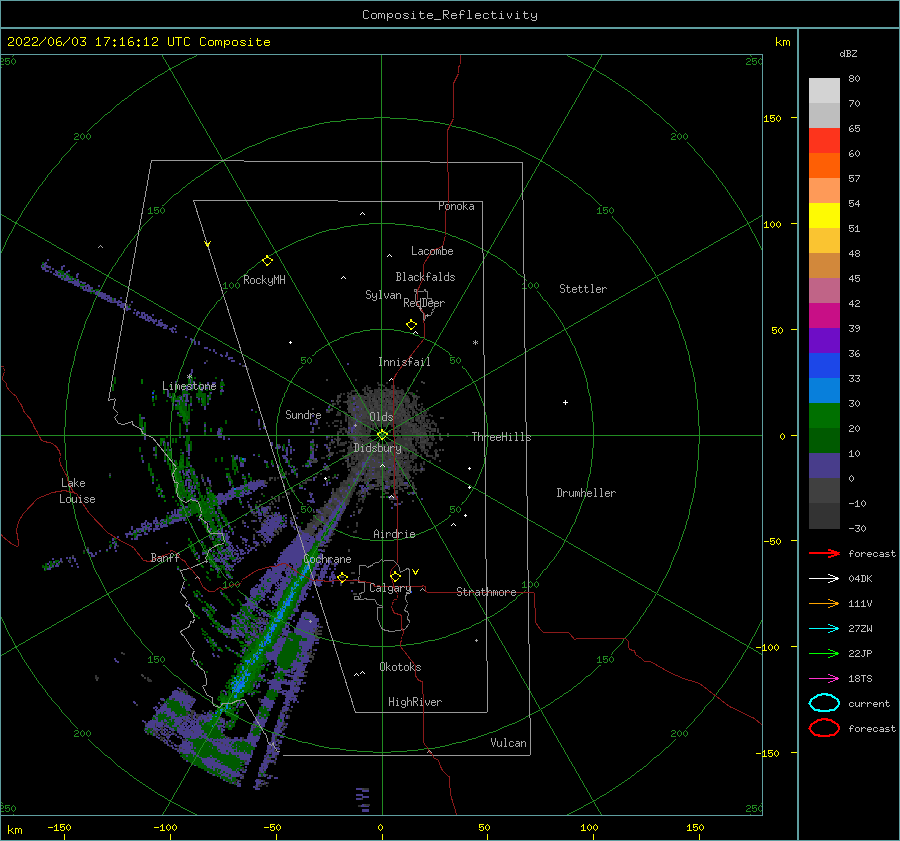Click the Lake Louise label
900x841 pixels.
tap(77, 491)
